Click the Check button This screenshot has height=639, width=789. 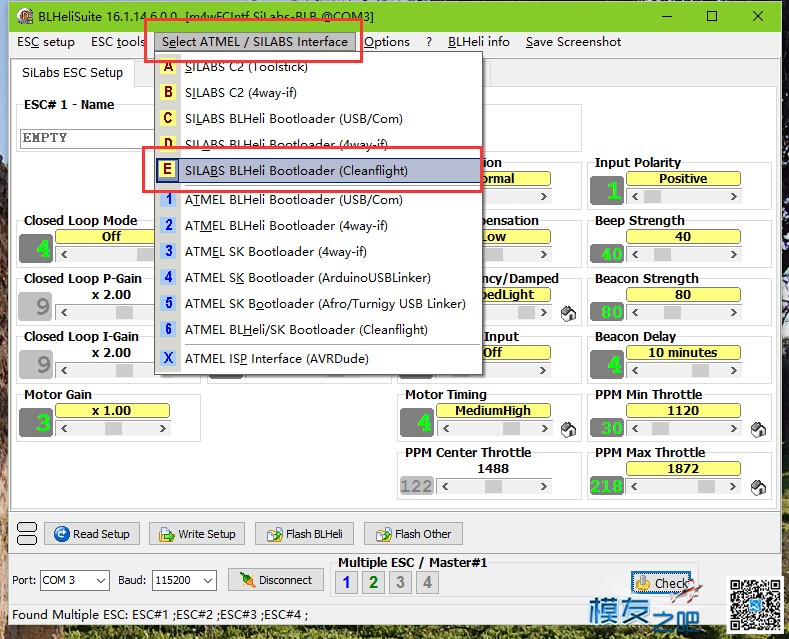pyautogui.click(x=662, y=583)
